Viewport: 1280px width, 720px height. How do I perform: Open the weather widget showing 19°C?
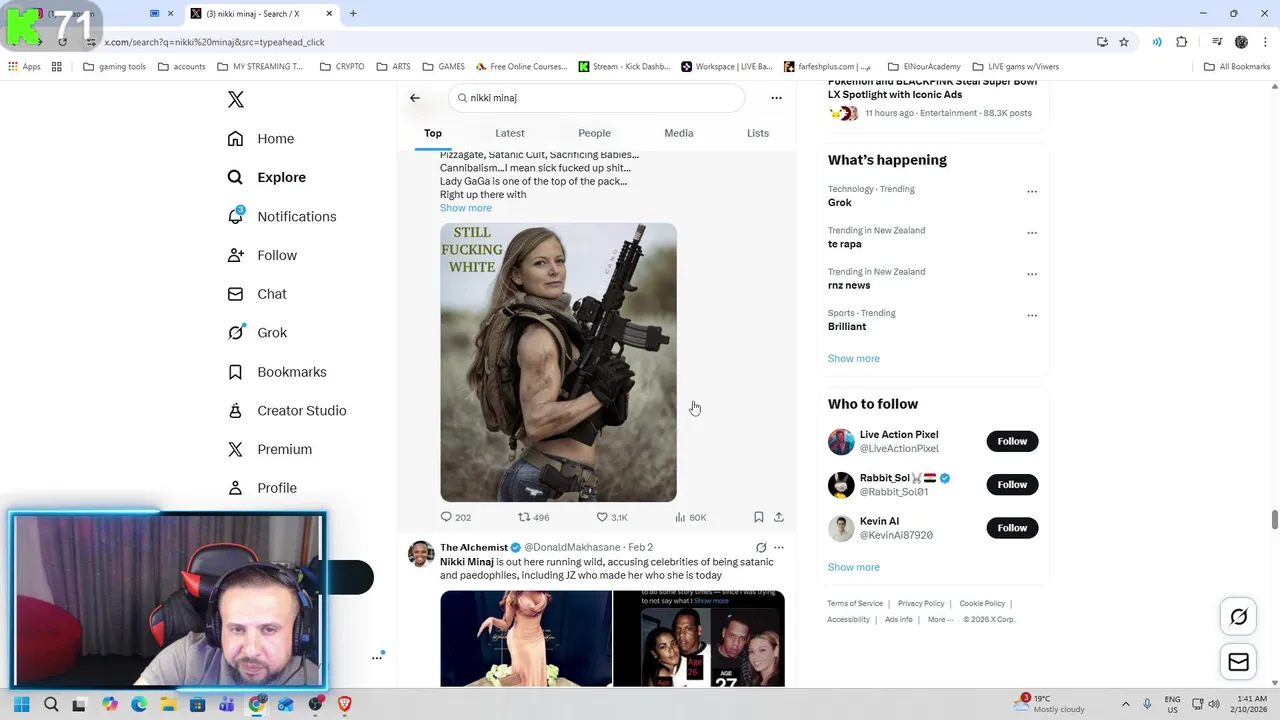click(x=1049, y=704)
